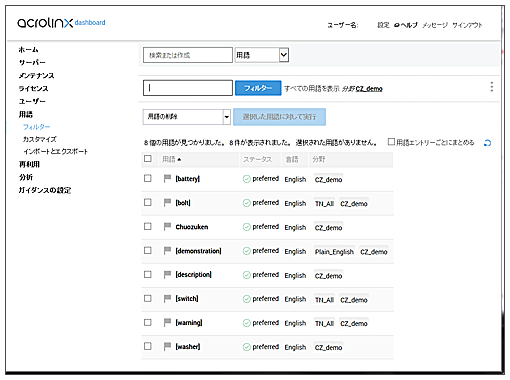Click the Acrolinx dashboard logo
This screenshot has height=380, width=510.
point(61,23)
